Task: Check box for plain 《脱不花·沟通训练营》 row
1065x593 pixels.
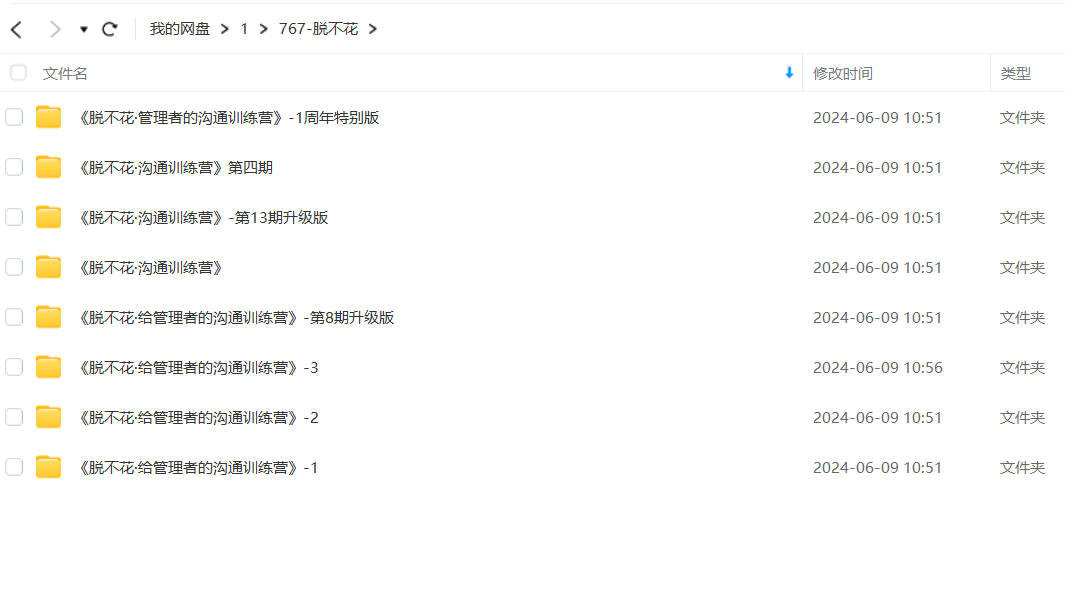Action: coord(14,267)
